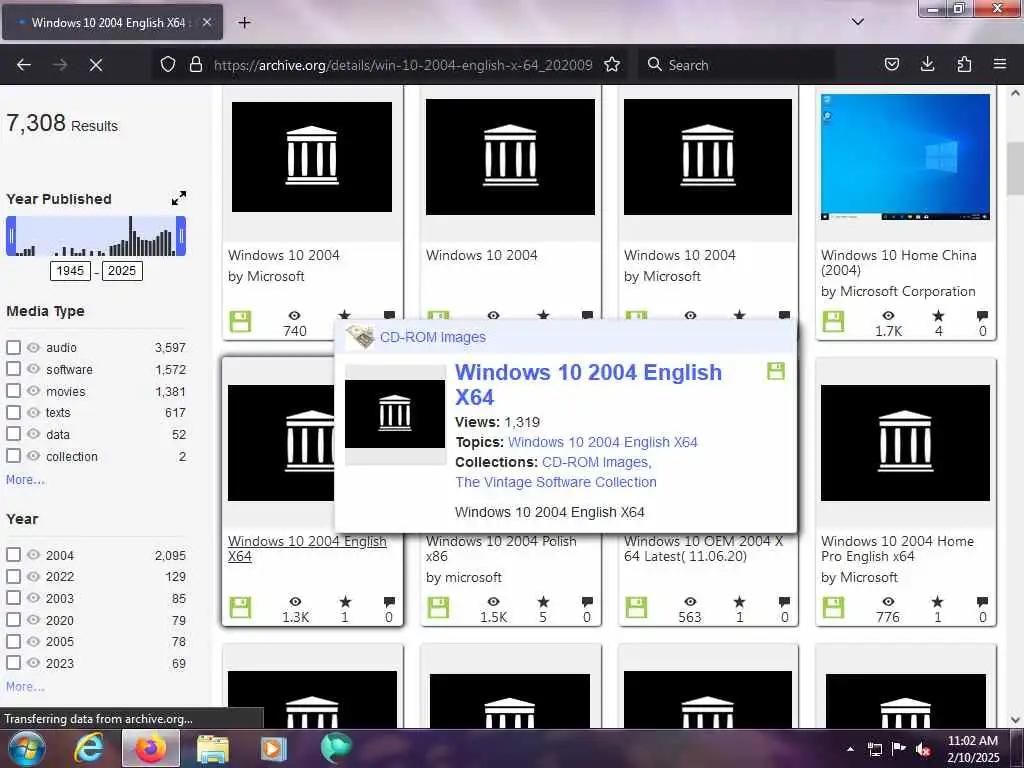Check the year 2004 filter box

(13, 555)
